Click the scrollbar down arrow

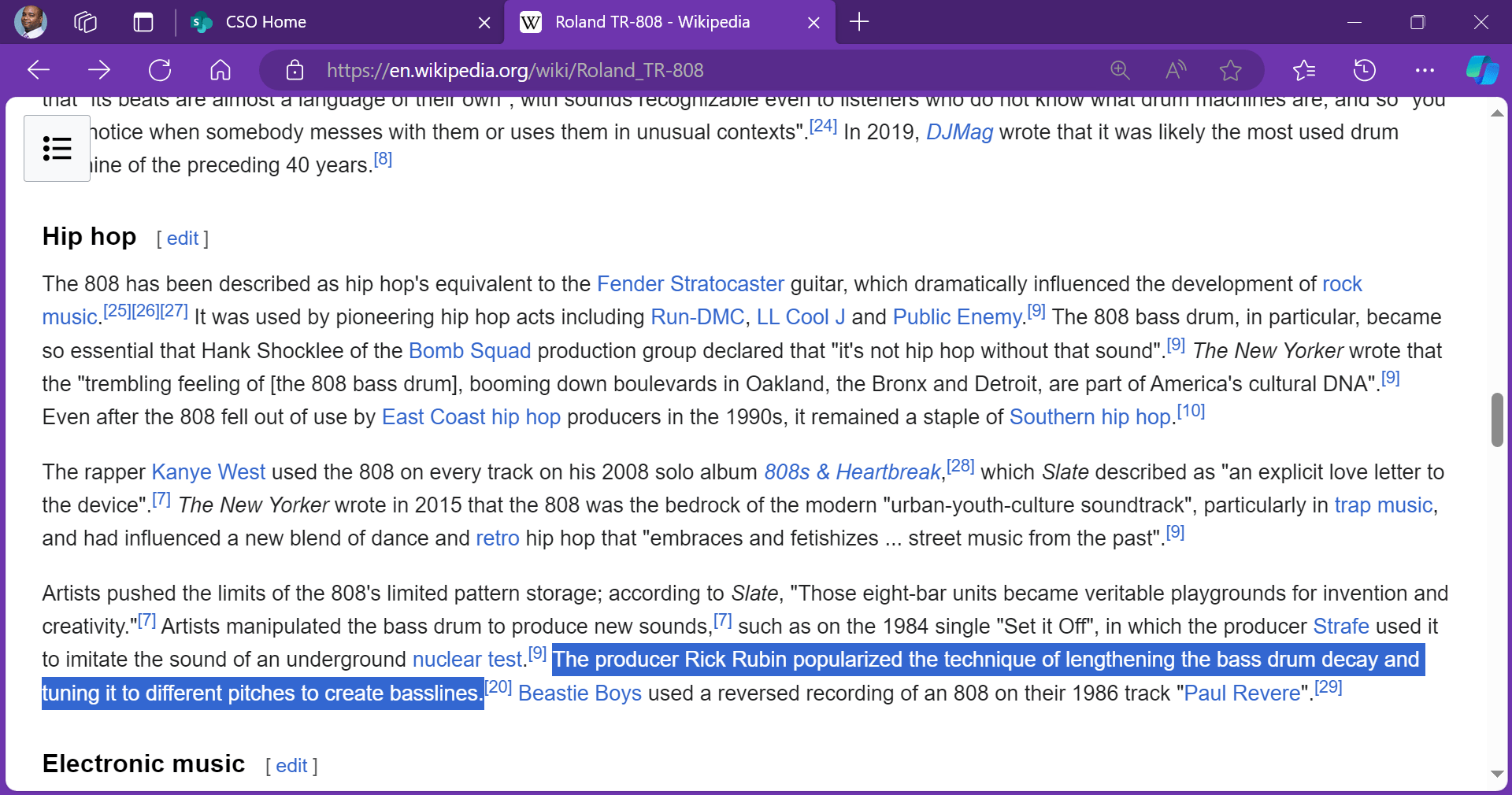click(1497, 774)
